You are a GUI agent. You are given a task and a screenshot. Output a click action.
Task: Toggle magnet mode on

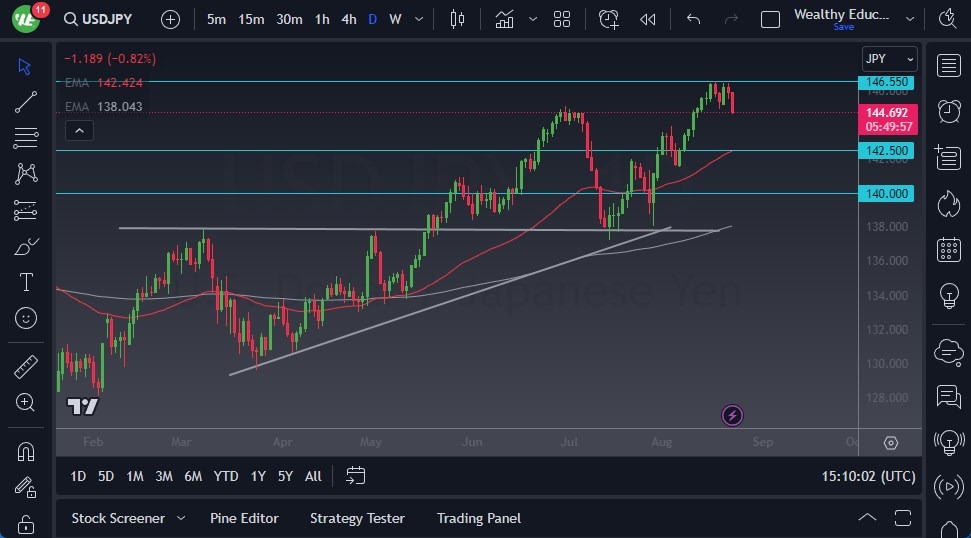pos(26,451)
